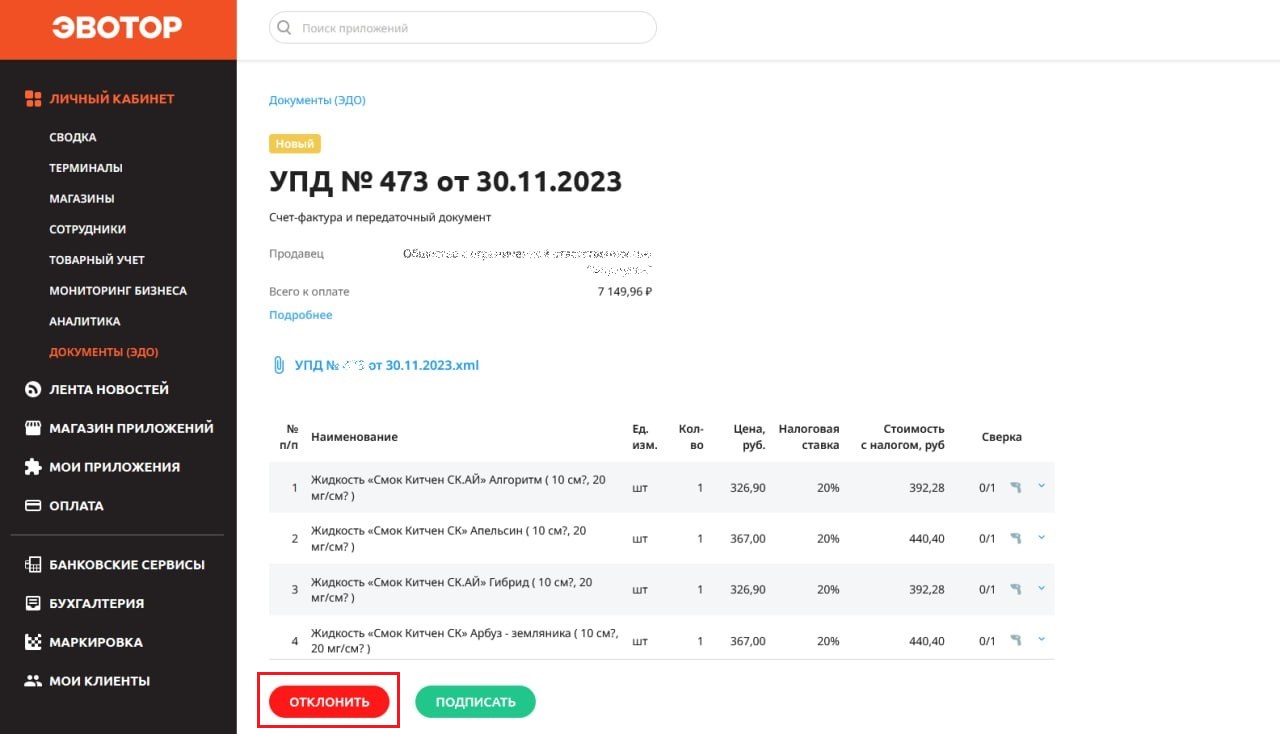Go to Маркировка
Viewport: 1280px width, 734px height.
click(x=96, y=642)
